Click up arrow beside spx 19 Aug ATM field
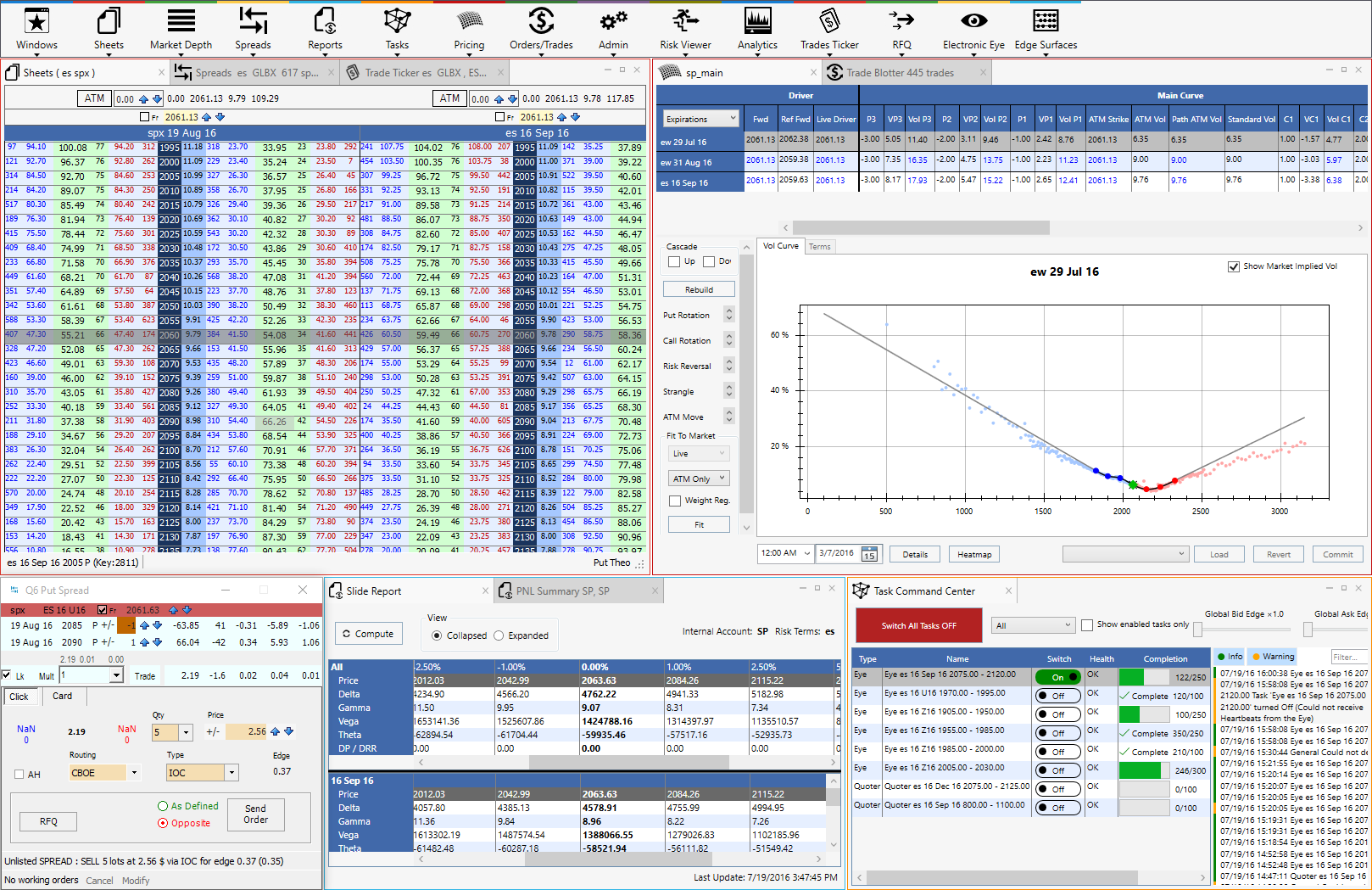Screen dimensions: 1372x890 pyautogui.click(x=143, y=99)
